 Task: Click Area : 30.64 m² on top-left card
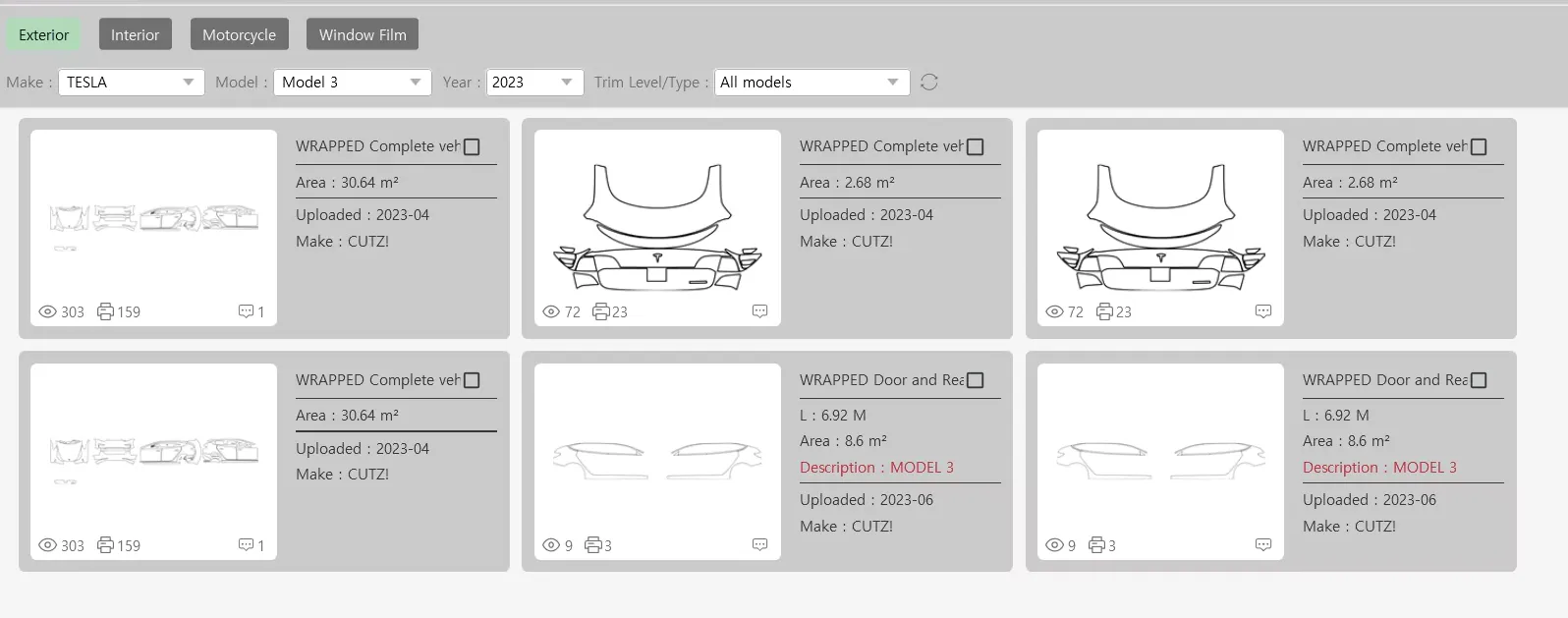pos(347,183)
